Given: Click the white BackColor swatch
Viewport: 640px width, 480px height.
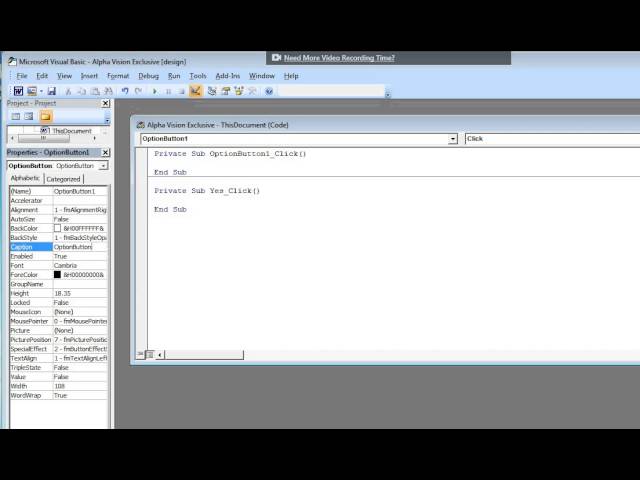Looking at the screenshot, I should [57, 228].
